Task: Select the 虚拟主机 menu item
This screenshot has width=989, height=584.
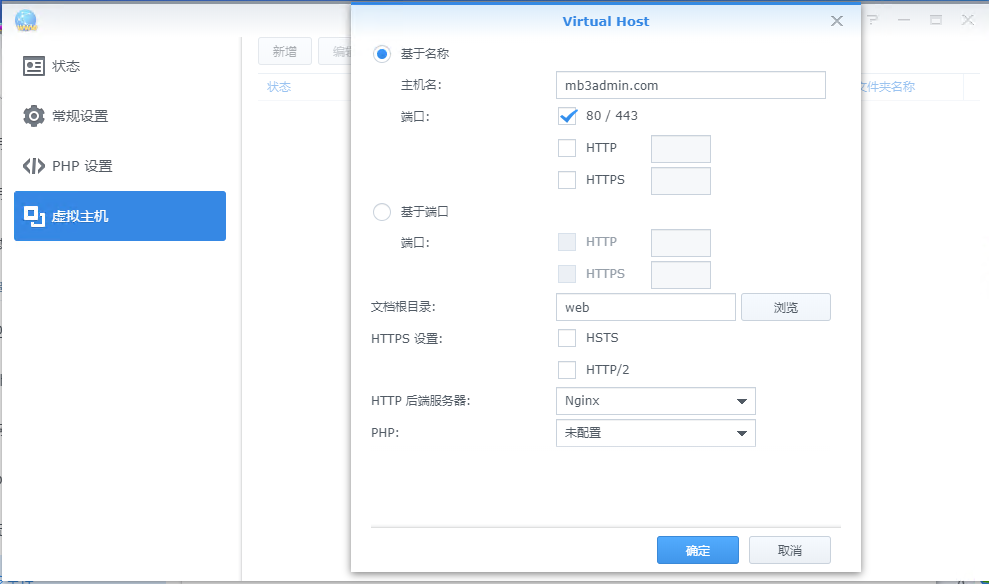Action: pos(120,216)
